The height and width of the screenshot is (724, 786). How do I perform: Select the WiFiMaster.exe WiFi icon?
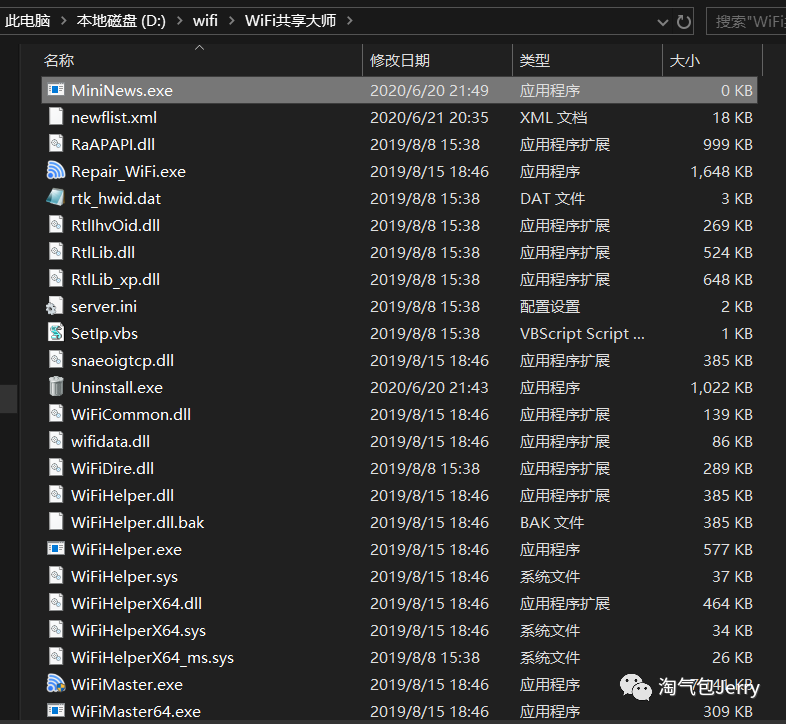point(56,683)
